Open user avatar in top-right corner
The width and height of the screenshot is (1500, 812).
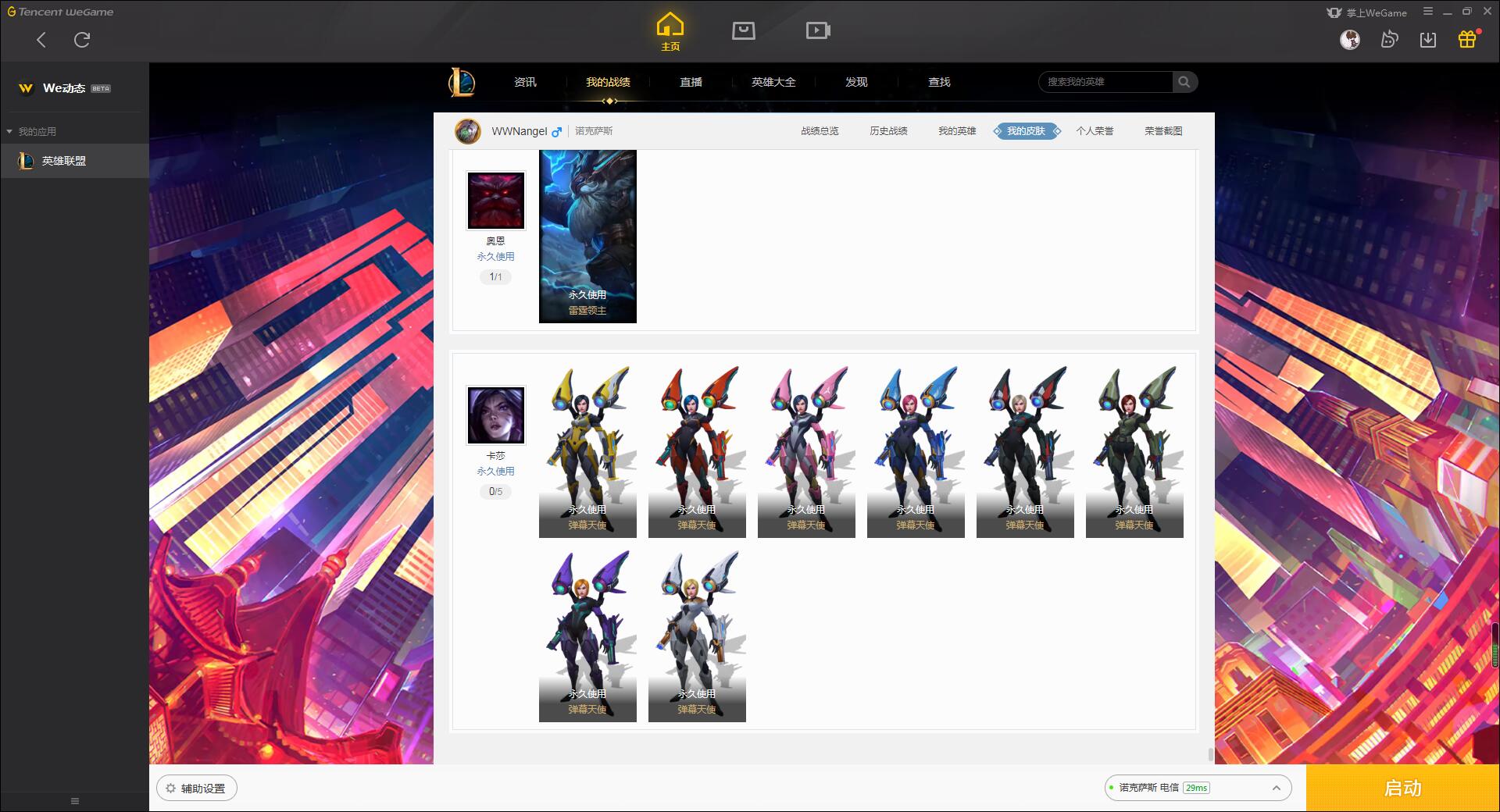pyautogui.click(x=1350, y=39)
